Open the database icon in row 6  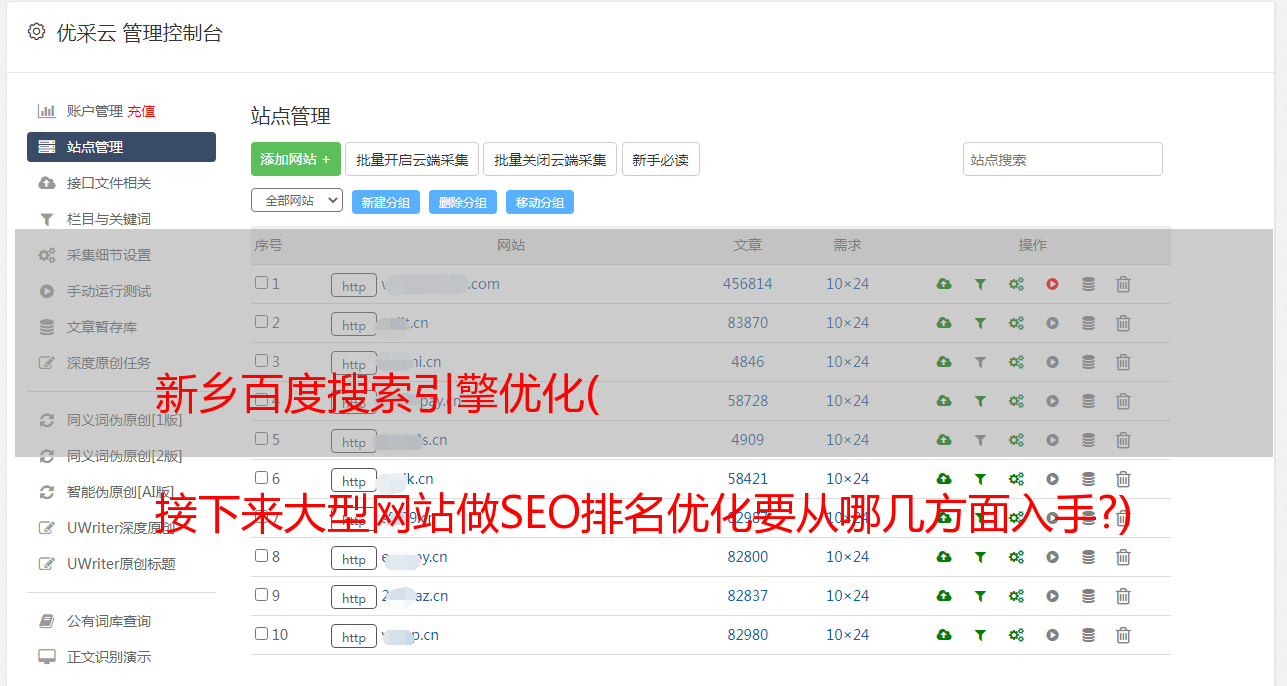pyautogui.click(x=1088, y=479)
